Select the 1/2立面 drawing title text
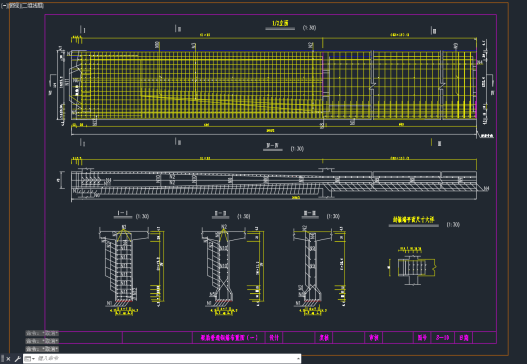 pos(280,23)
